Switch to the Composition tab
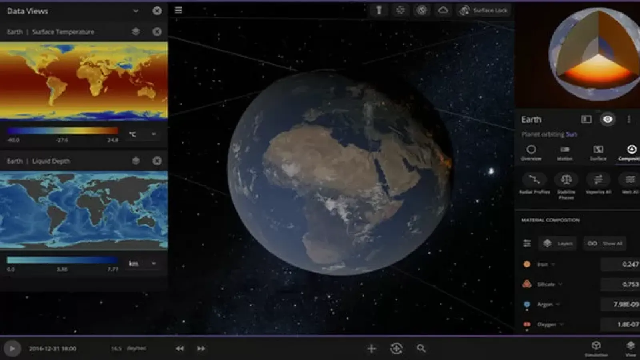 629,153
